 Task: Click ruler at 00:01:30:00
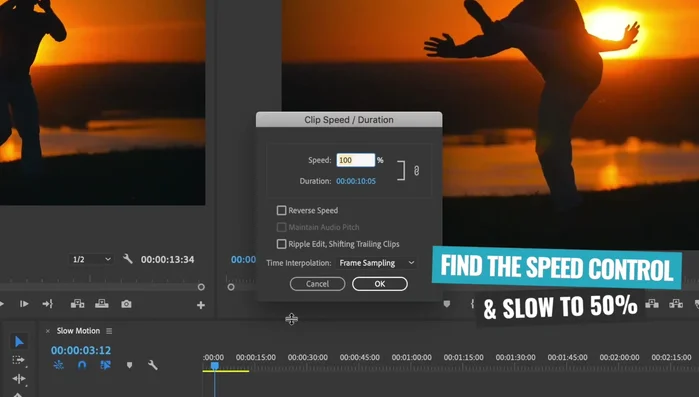(x=515, y=357)
